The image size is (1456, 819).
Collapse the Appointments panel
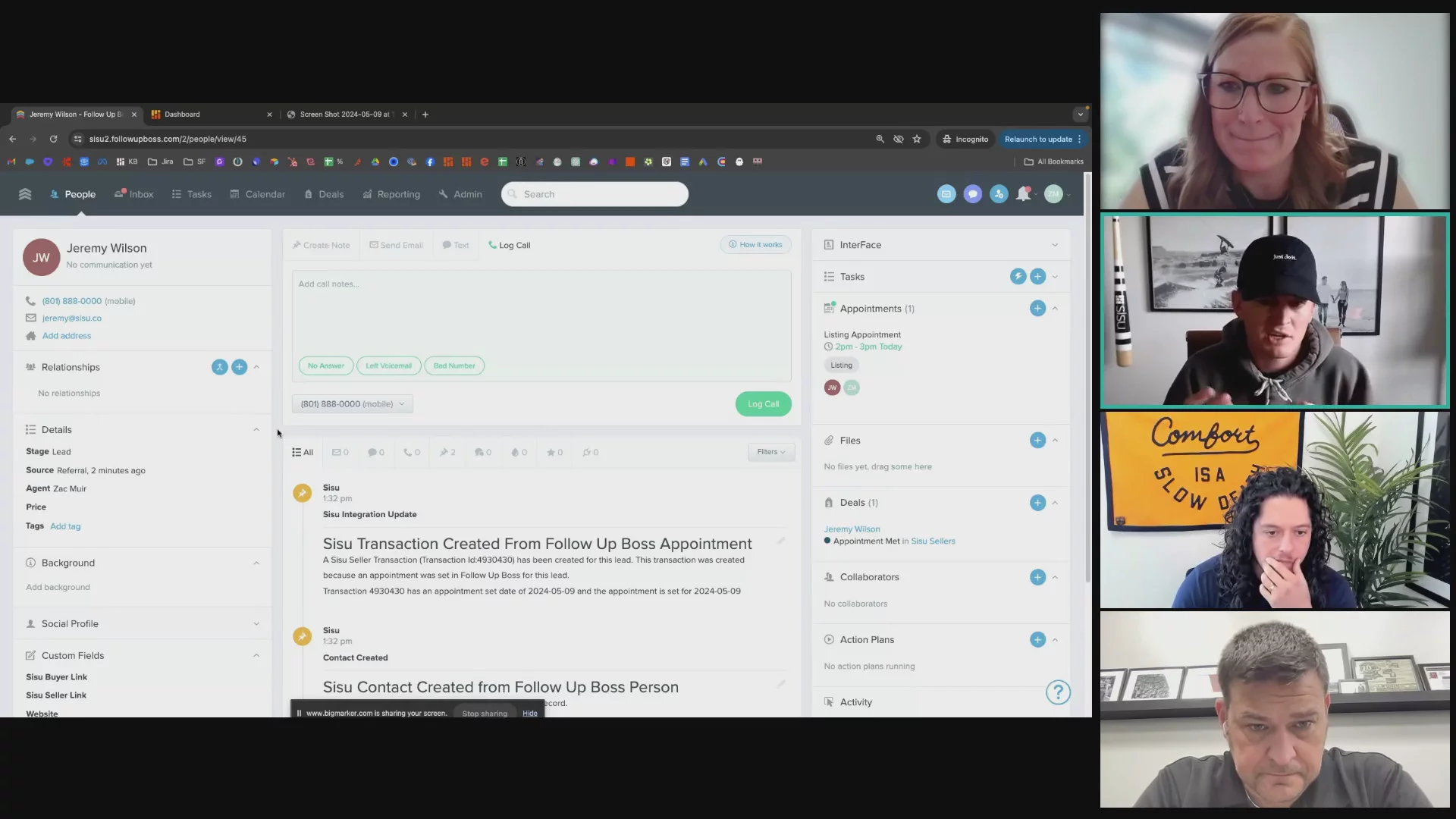(x=1055, y=309)
